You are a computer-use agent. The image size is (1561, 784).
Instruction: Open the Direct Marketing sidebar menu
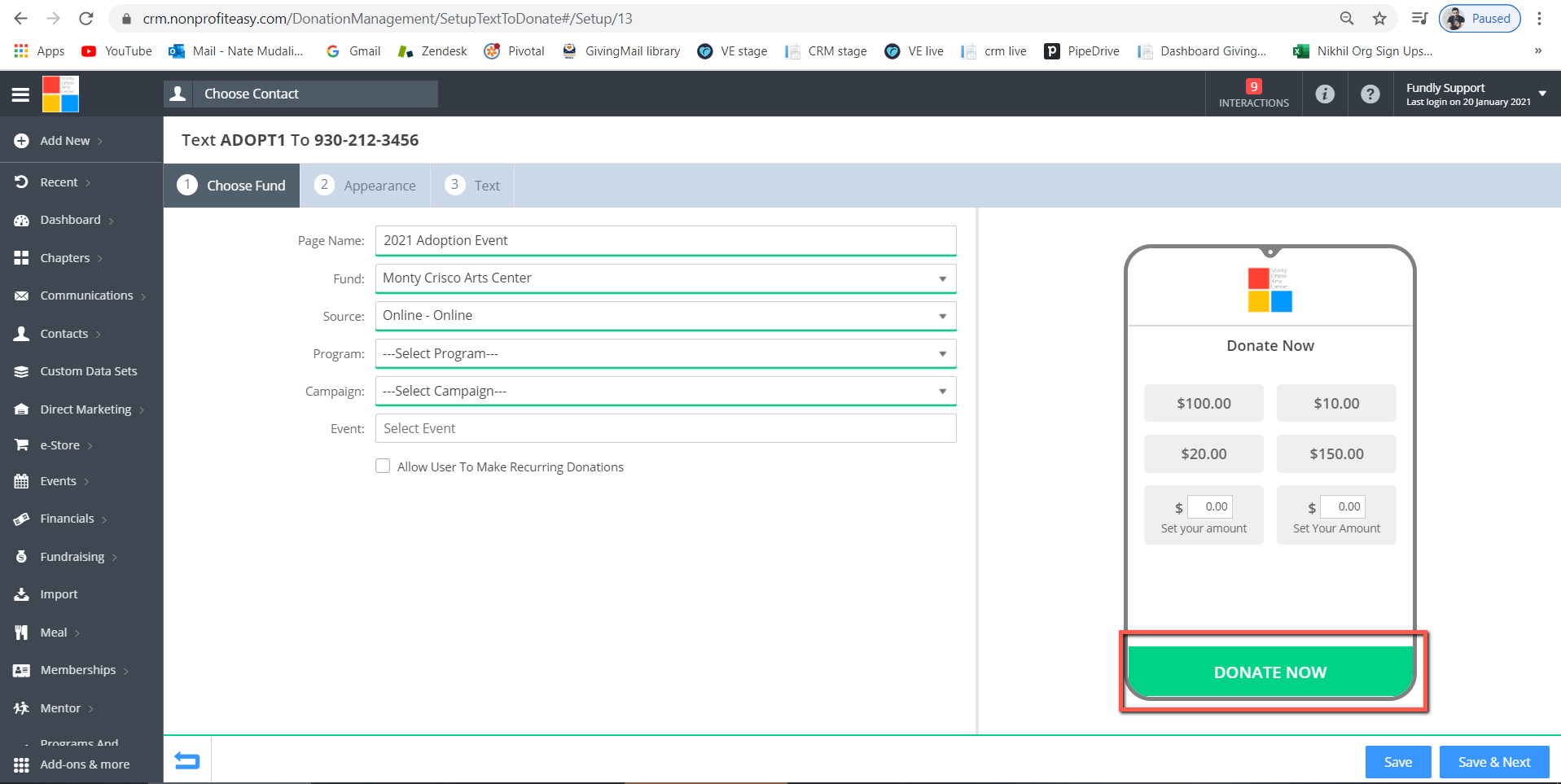(x=86, y=410)
